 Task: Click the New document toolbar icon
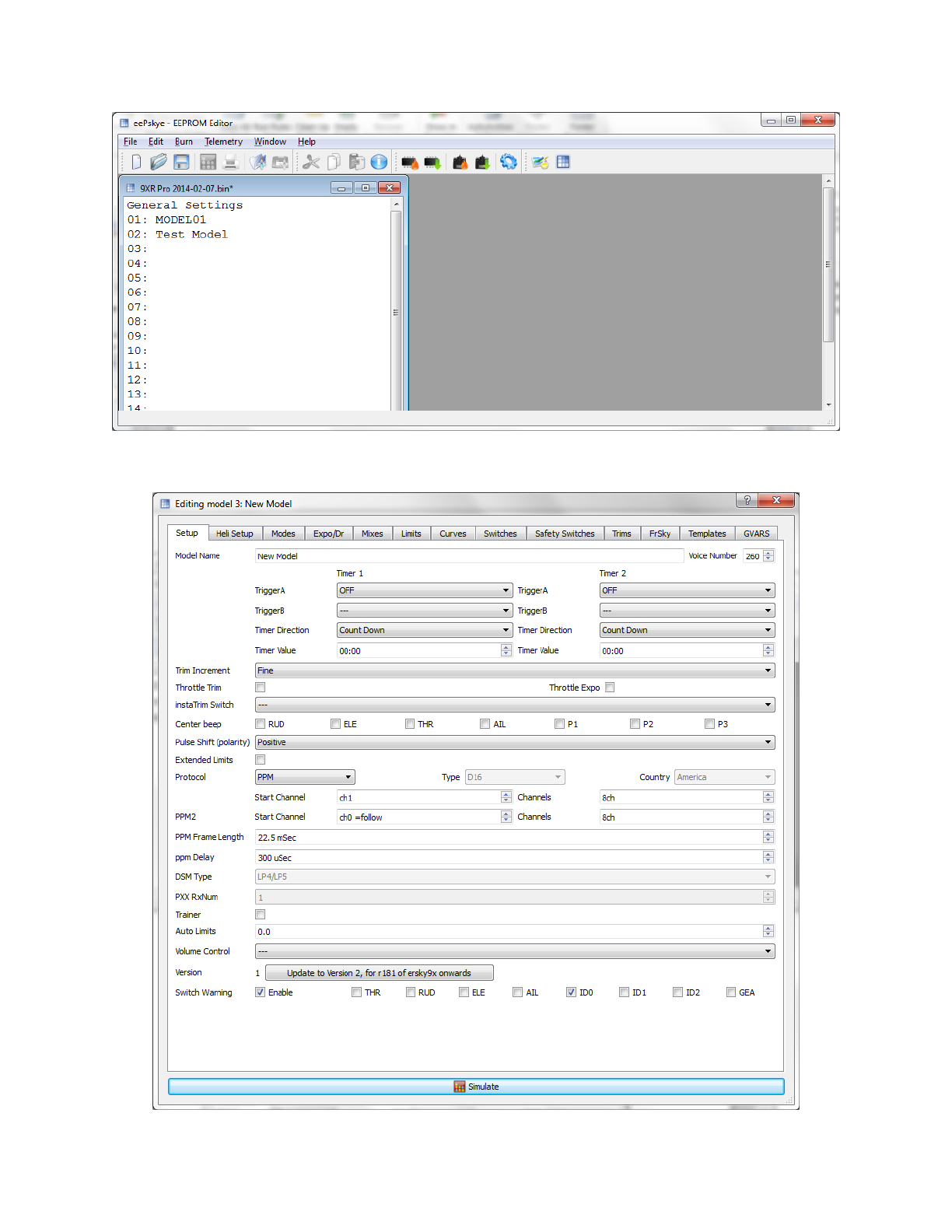136,162
